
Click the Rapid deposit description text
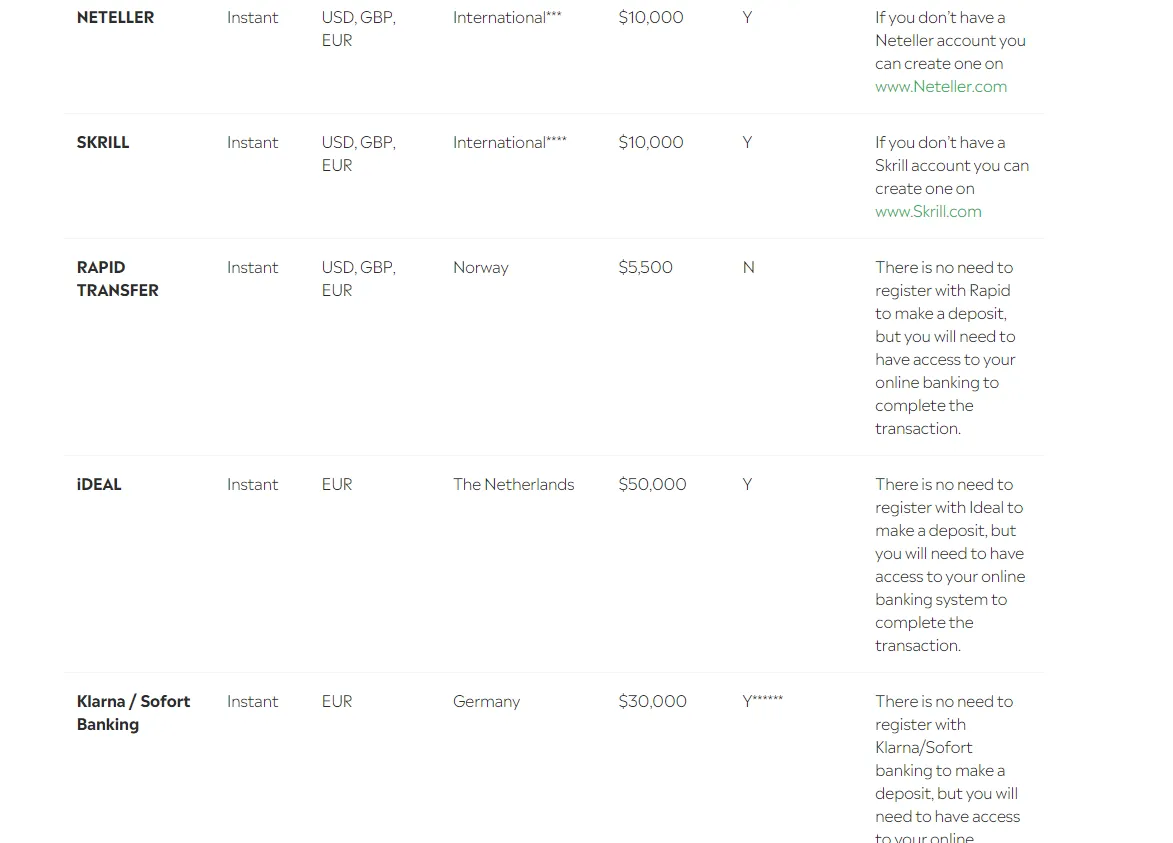(946, 348)
